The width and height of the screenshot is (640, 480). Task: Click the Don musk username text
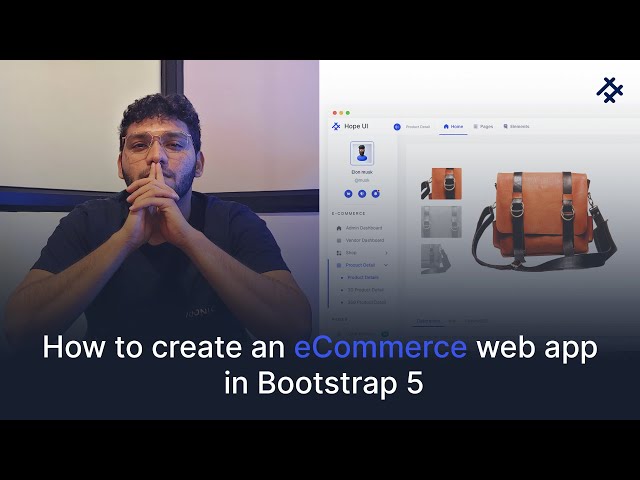tap(362, 172)
